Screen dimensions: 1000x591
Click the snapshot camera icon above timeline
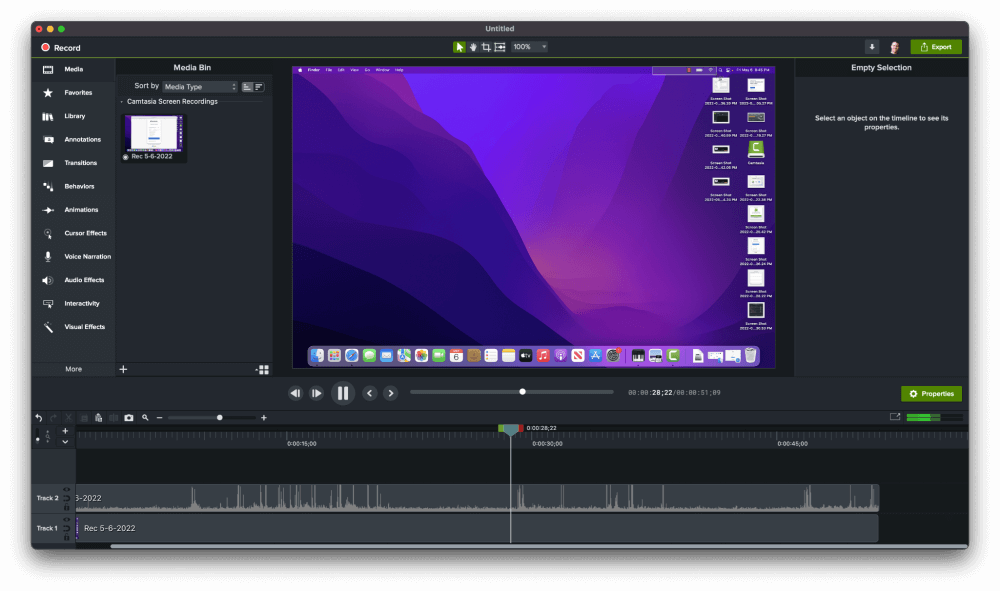pyautogui.click(x=129, y=418)
